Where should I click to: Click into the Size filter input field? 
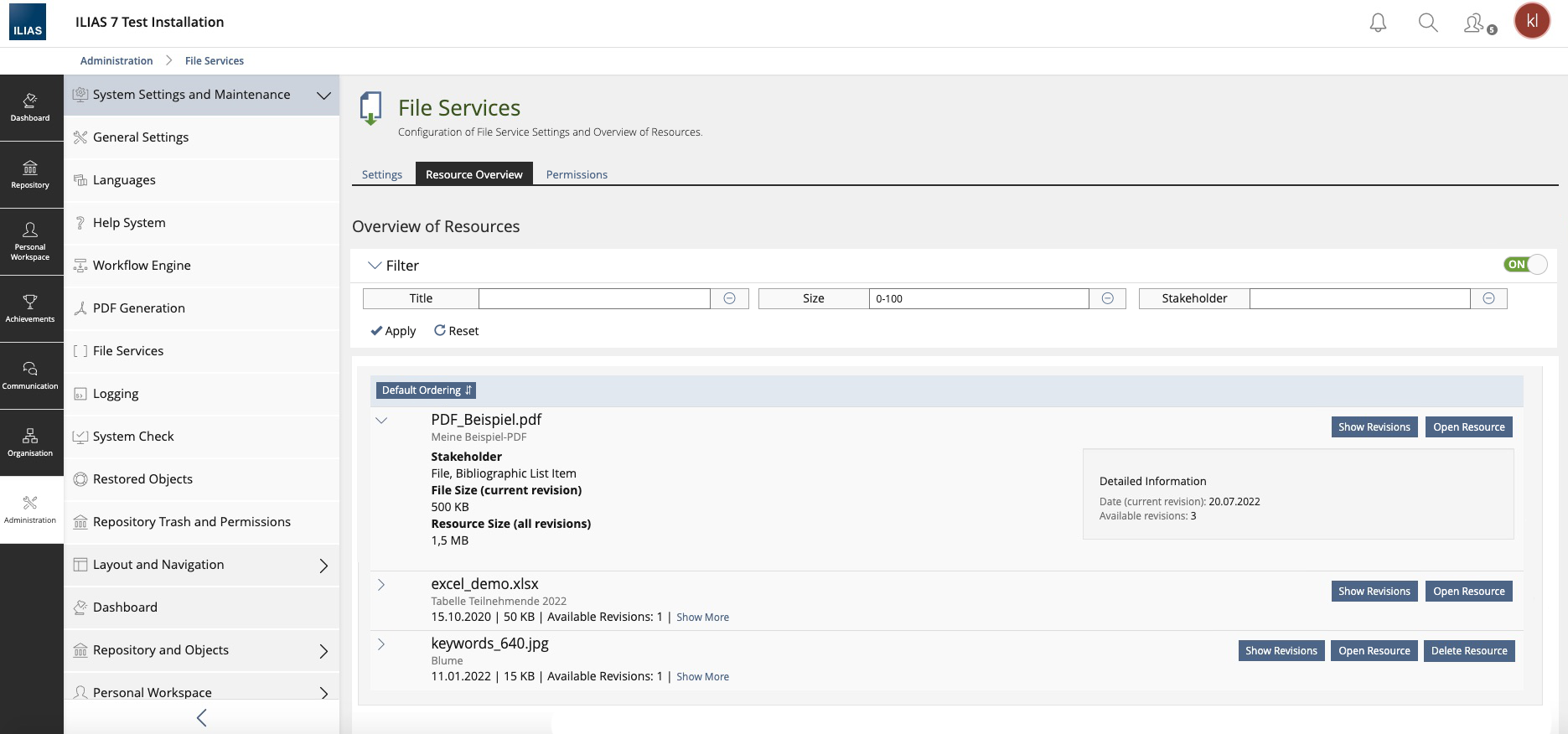(978, 298)
